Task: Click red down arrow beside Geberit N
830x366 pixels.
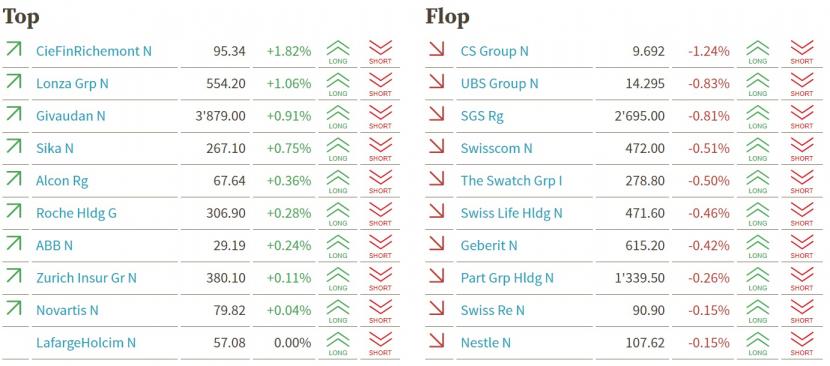Action: pos(436,243)
